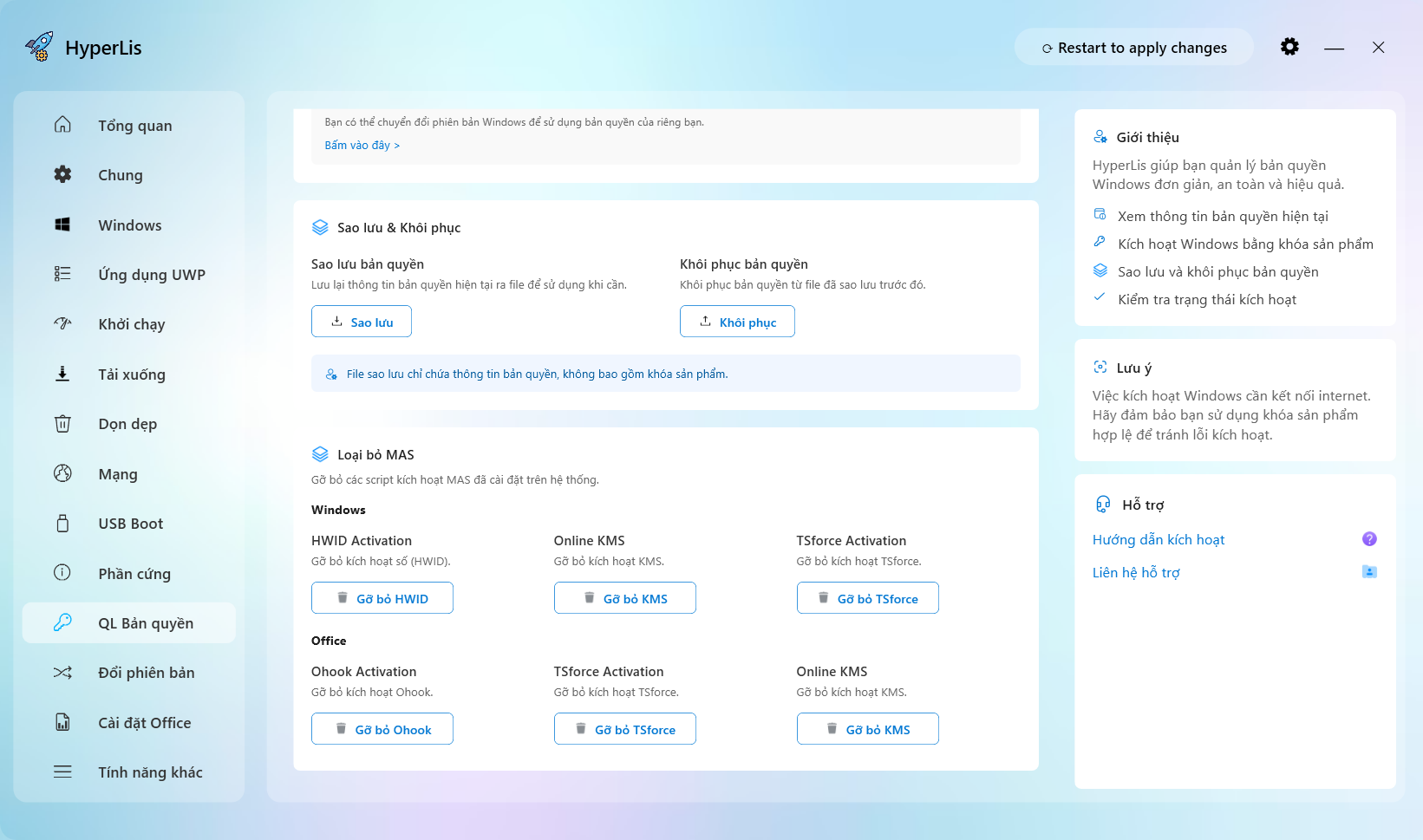The width and height of the screenshot is (1423, 840).
Task: Open Tải xuống section
Action: tap(128, 374)
